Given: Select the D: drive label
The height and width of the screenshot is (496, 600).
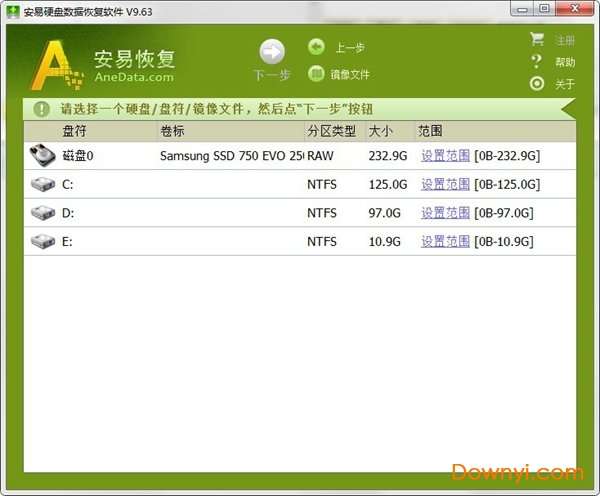Looking at the screenshot, I should pyautogui.click(x=68, y=213).
